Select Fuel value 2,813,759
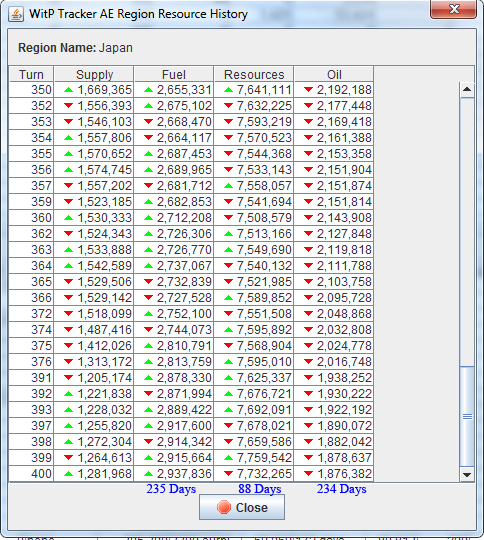The width and height of the screenshot is (484, 540). click(x=174, y=362)
